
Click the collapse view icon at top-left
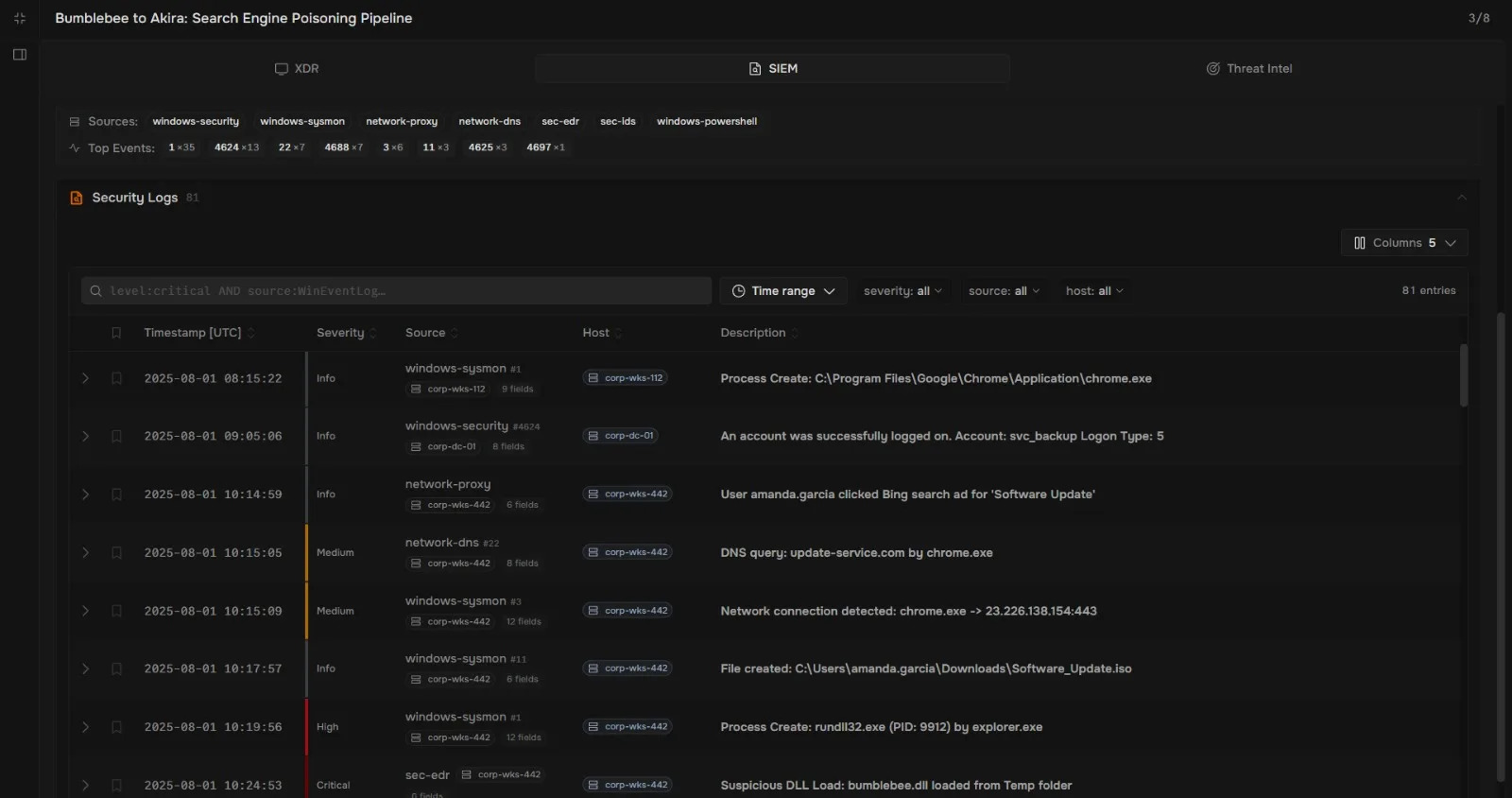20,18
